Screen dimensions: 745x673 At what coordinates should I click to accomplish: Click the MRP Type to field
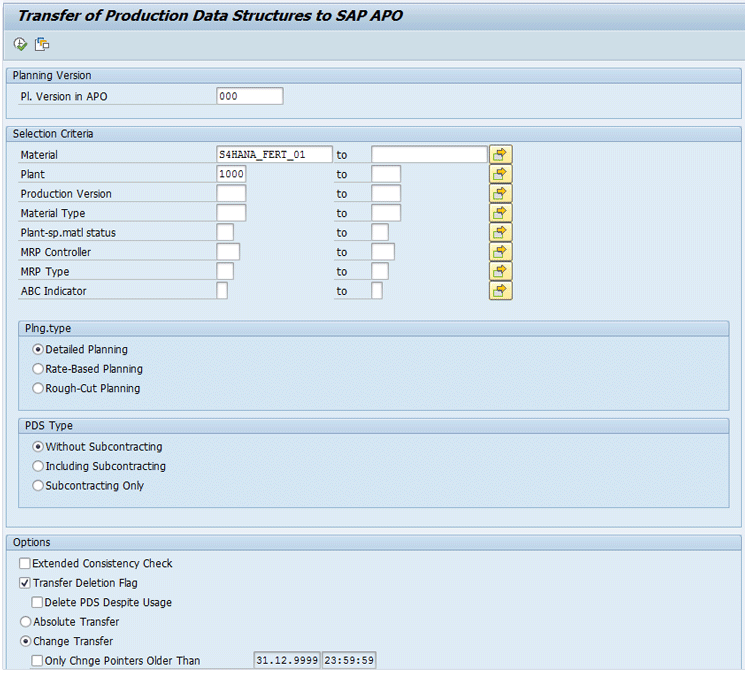click(x=380, y=271)
